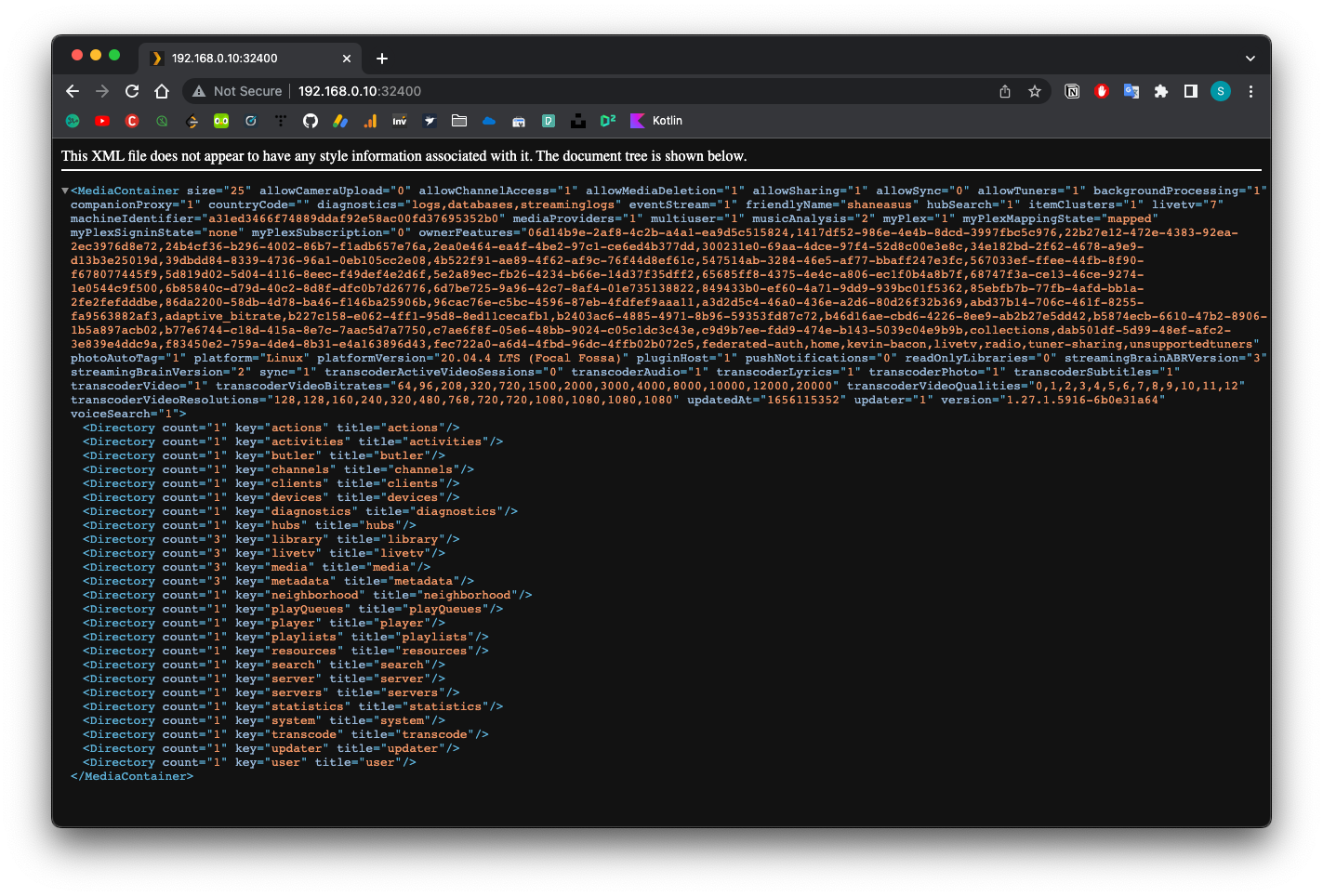Click the Directory row with key "channels"
The height and width of the screenshot is (896, 1323).
(x=279, y=469)
